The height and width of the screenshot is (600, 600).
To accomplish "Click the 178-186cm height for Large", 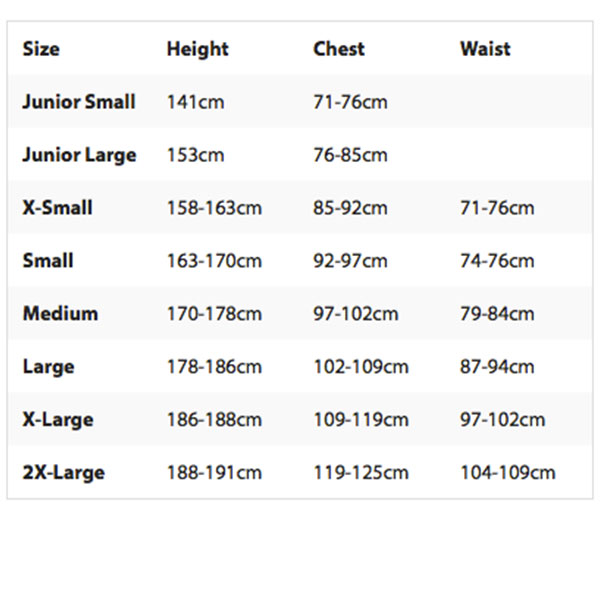I will click(x=214, y=367).
